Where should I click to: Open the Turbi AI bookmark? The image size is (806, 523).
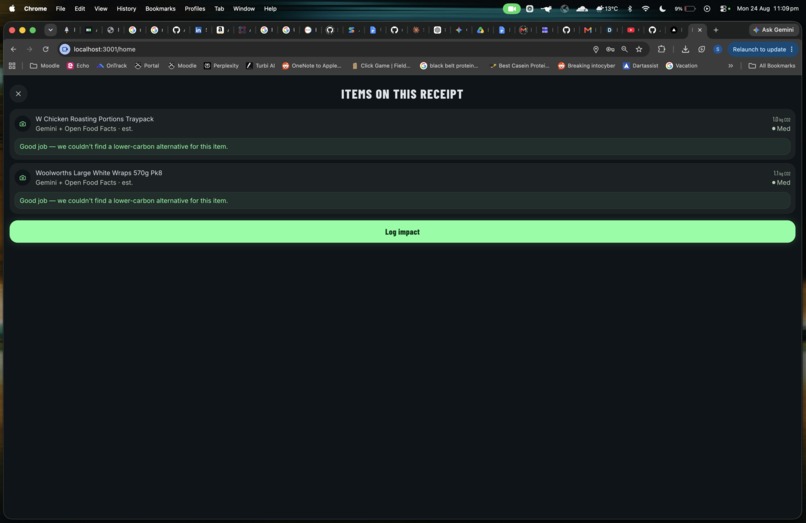[x=260, y=66]
